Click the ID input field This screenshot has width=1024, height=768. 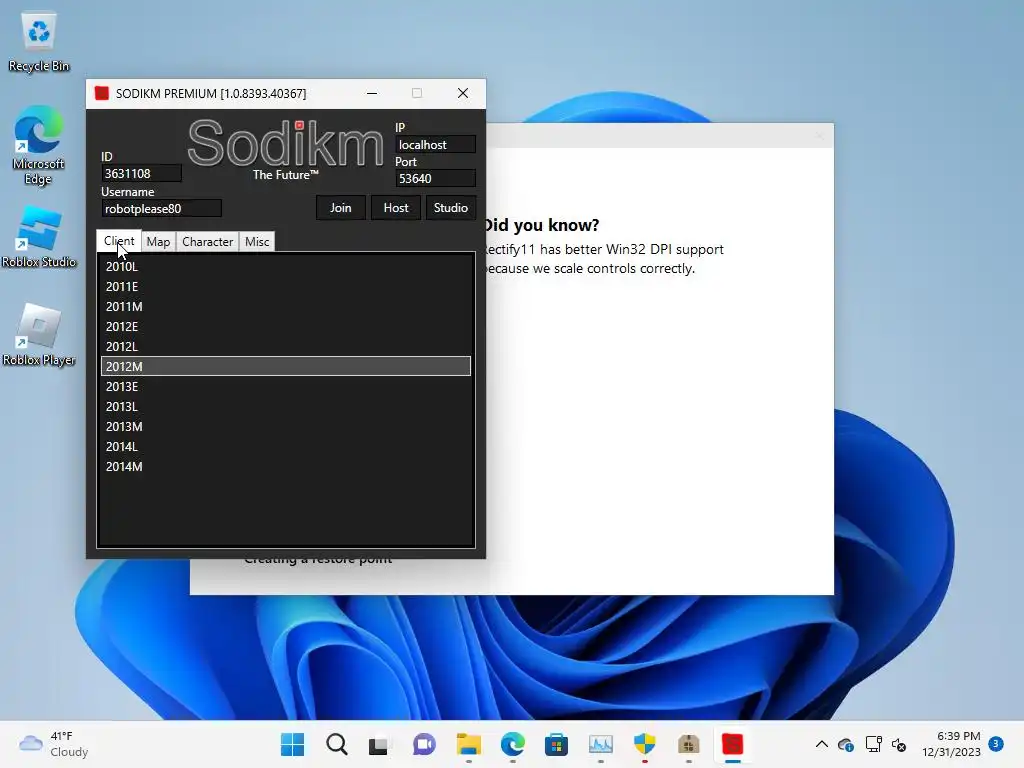coord(141,174)
